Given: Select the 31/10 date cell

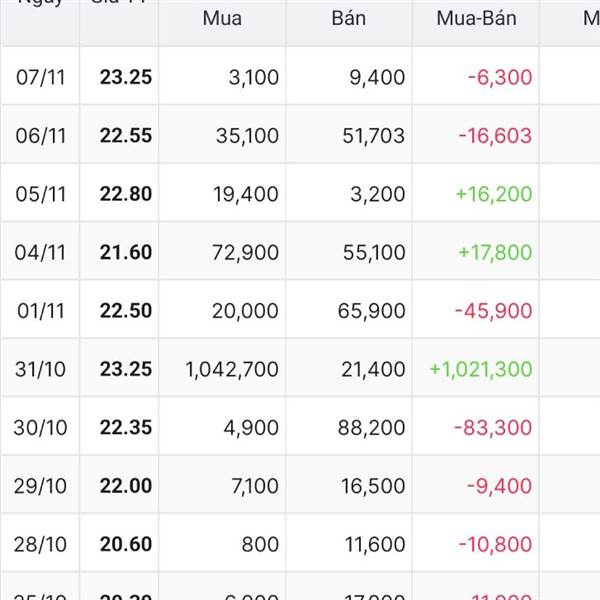Looking at the screenshot, I should pyautogui.click(x=40, y=369).
